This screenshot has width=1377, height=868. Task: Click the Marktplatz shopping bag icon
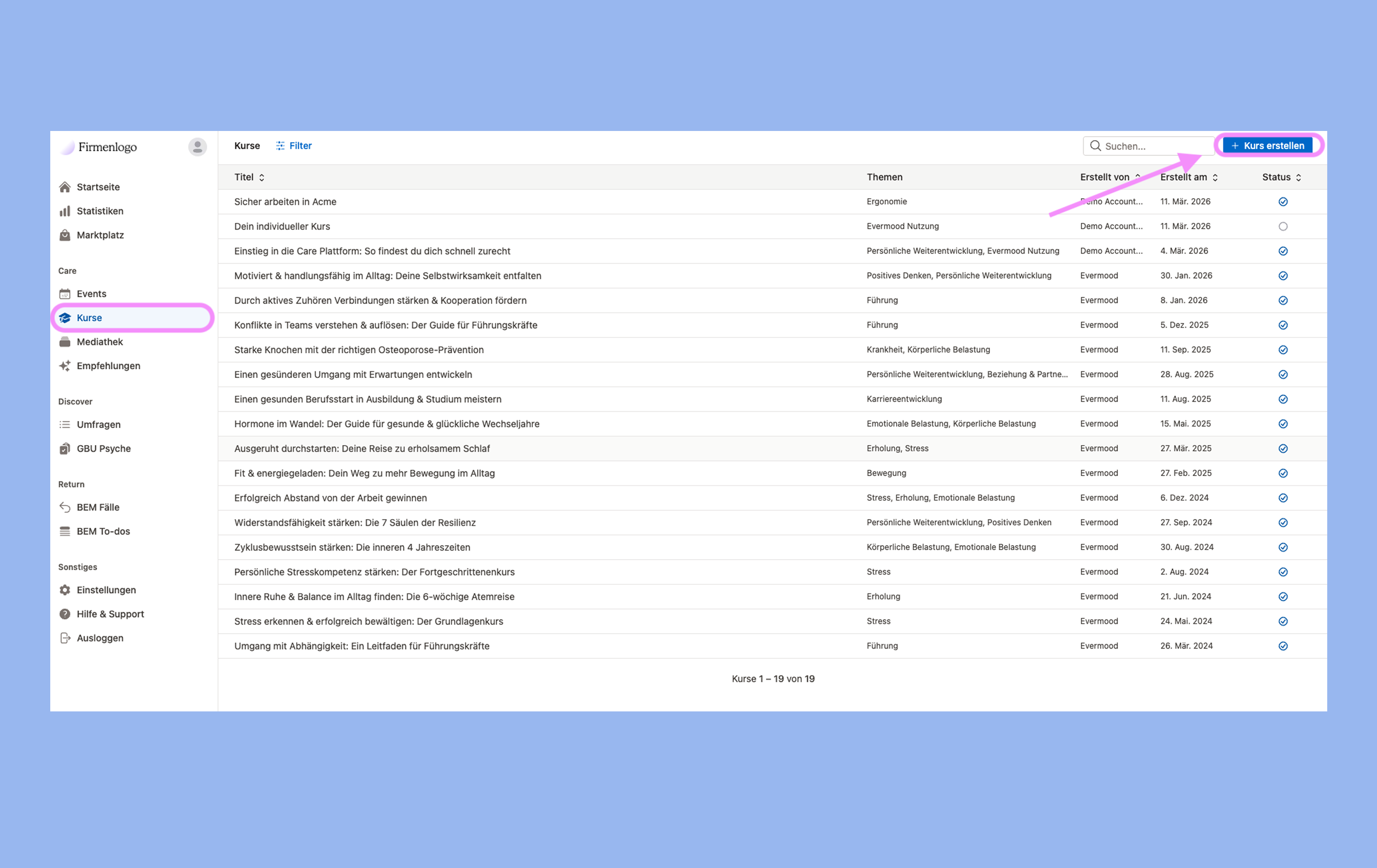click(x=65, y=235)
